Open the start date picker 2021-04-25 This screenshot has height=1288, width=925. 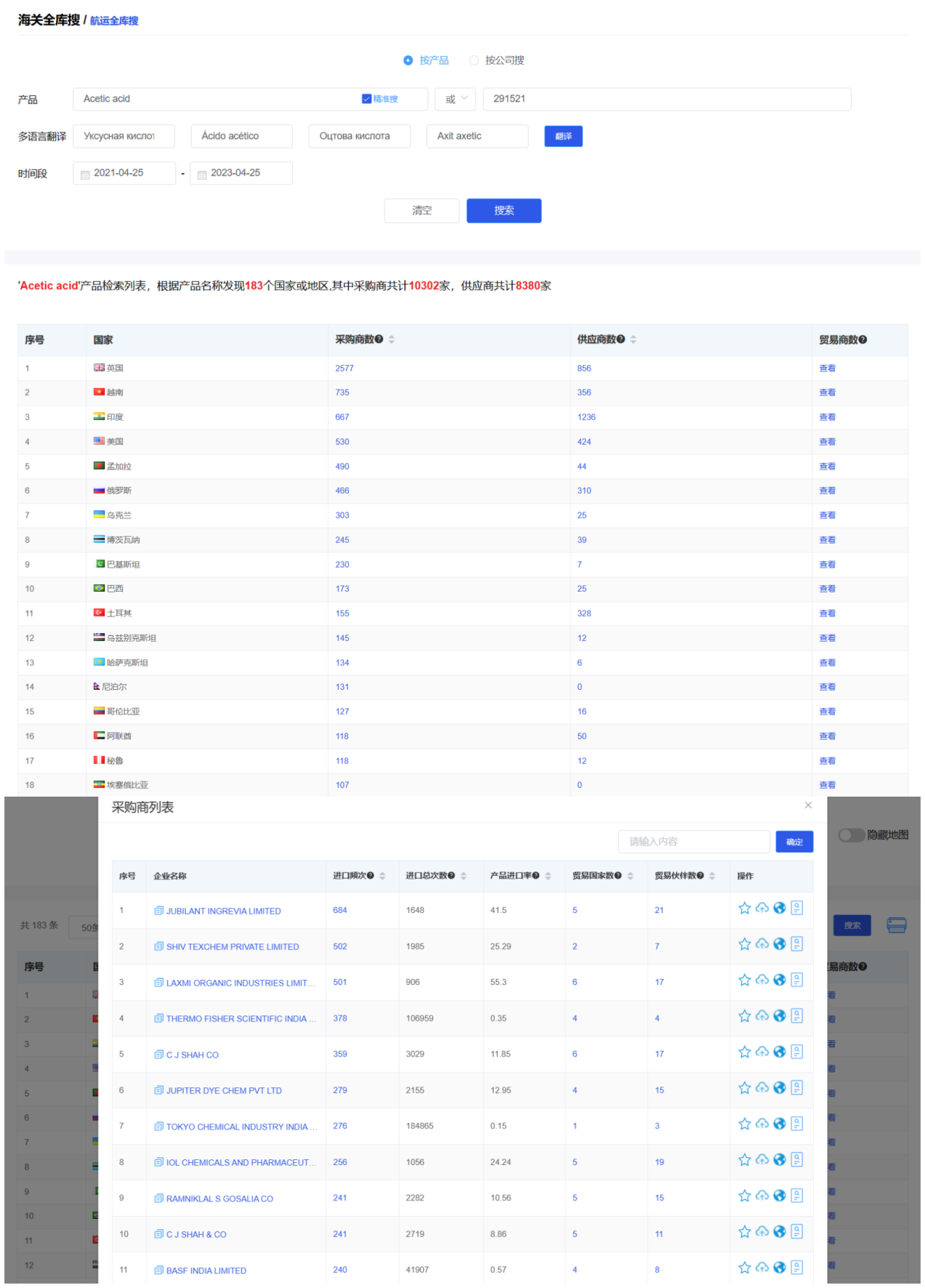point(124,174)
